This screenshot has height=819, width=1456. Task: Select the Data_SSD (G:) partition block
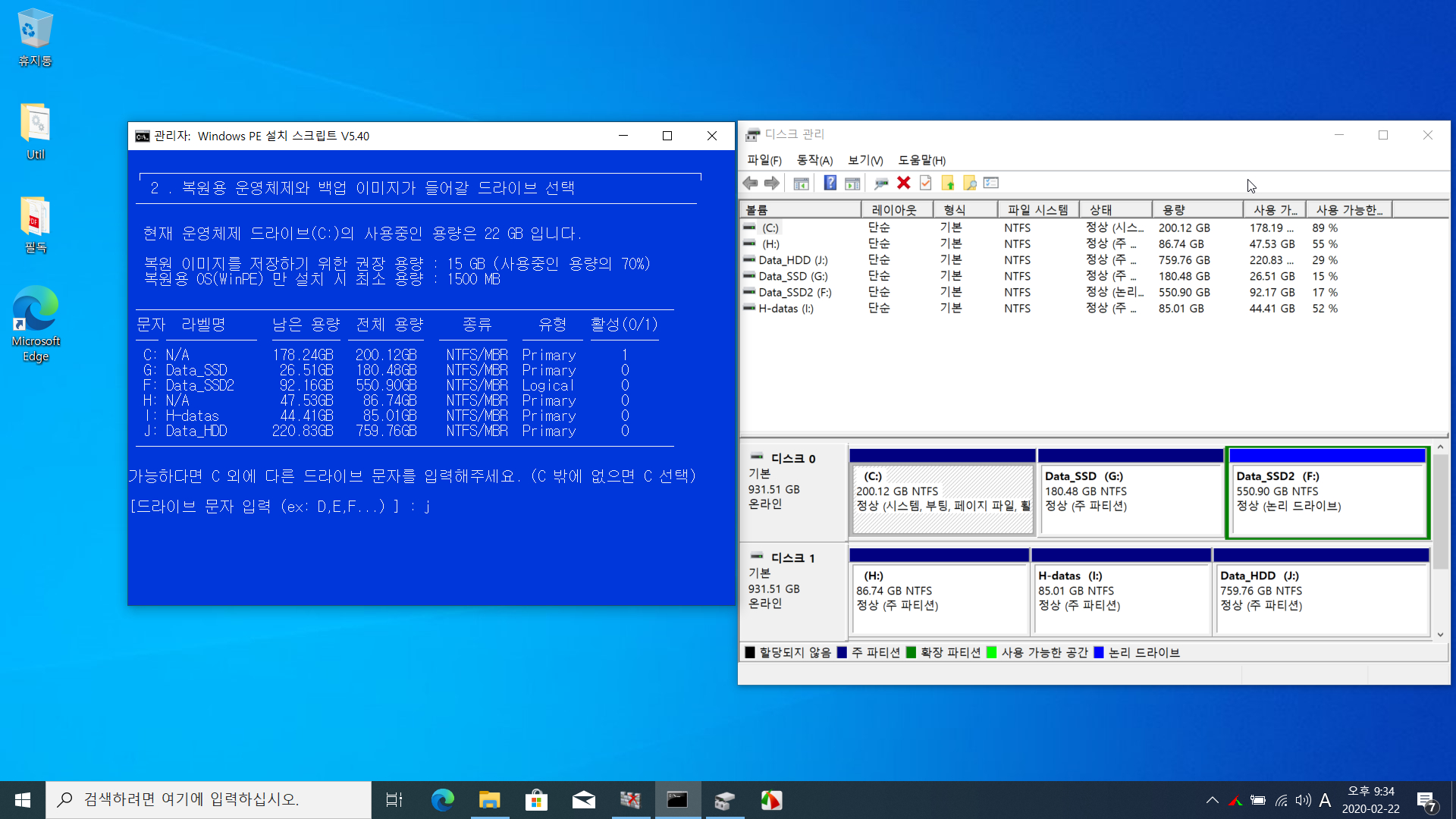[x=1130, y=493]
